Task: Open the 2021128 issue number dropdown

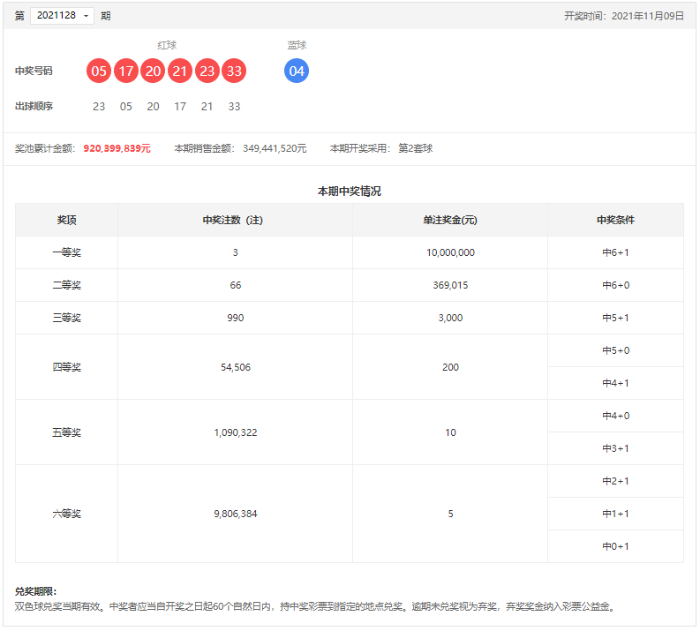Action: coord(62,16)
